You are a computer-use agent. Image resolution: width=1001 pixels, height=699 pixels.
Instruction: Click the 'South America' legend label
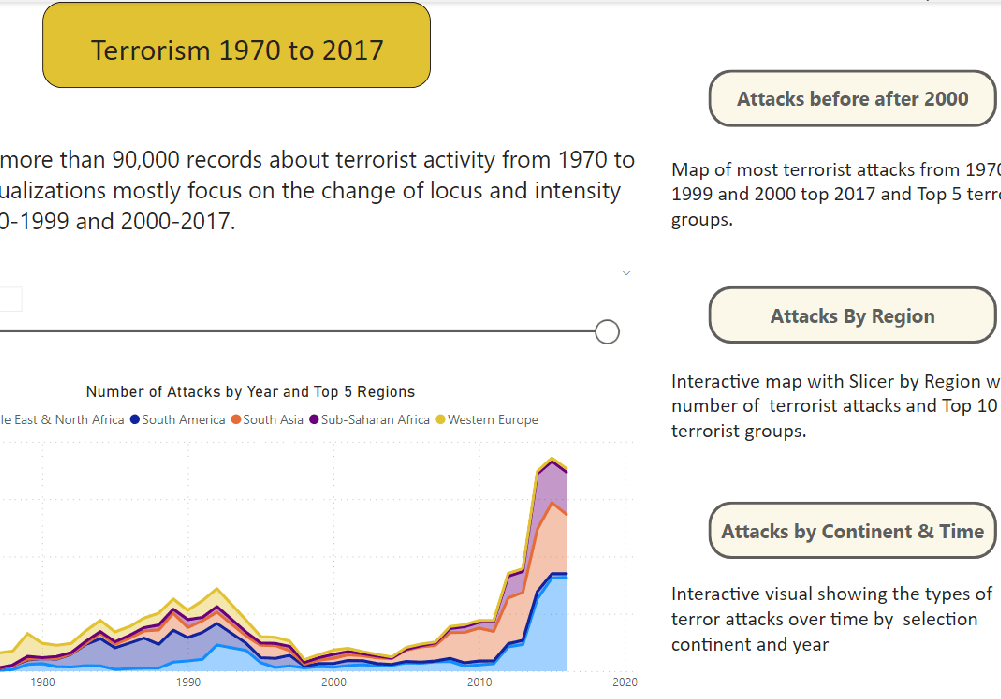[x=184, y=419]
